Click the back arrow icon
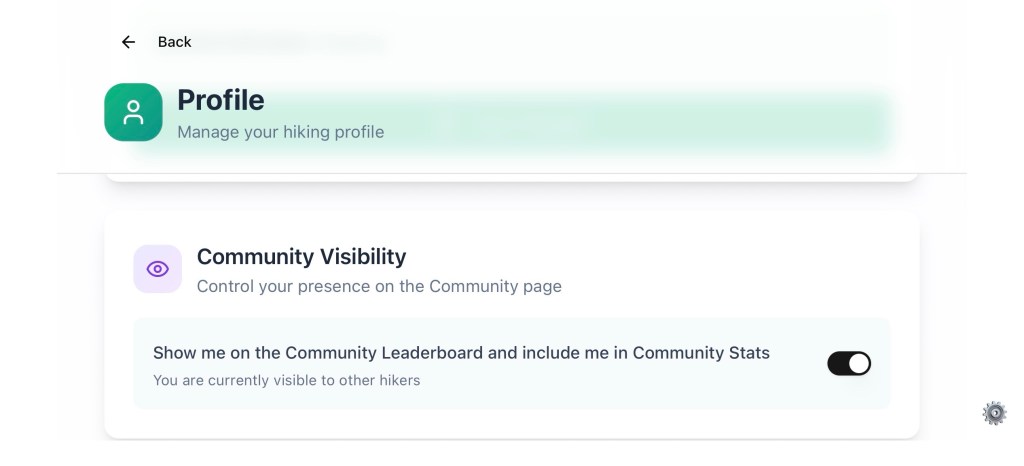 (128, 42)
